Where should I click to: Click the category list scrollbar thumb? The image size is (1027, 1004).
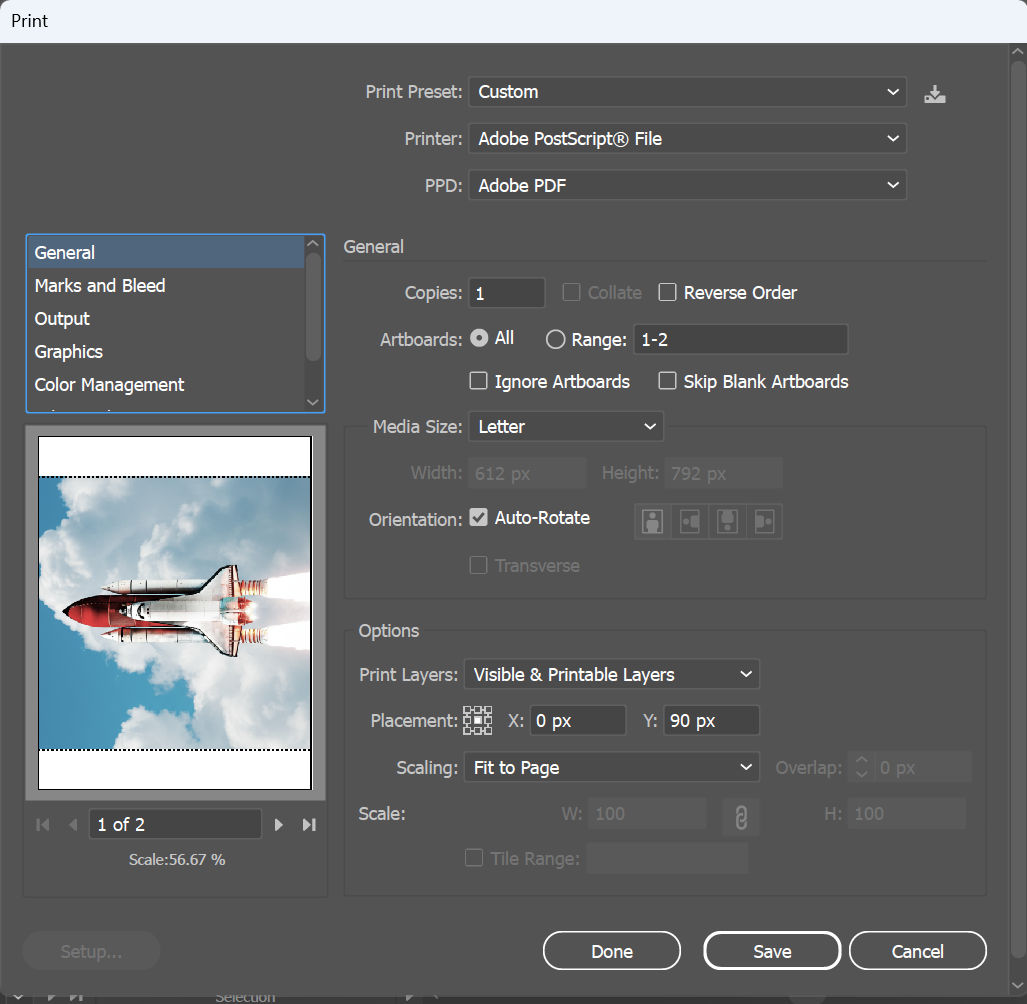click(x=313, y=307)
